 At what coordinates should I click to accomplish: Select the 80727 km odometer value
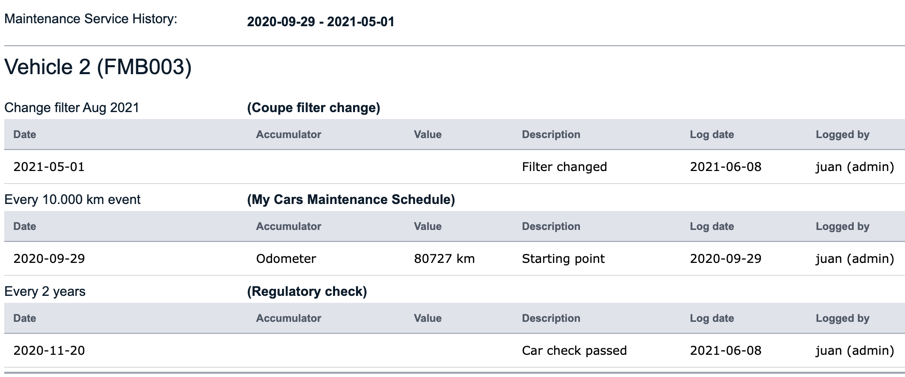[444, 259]
